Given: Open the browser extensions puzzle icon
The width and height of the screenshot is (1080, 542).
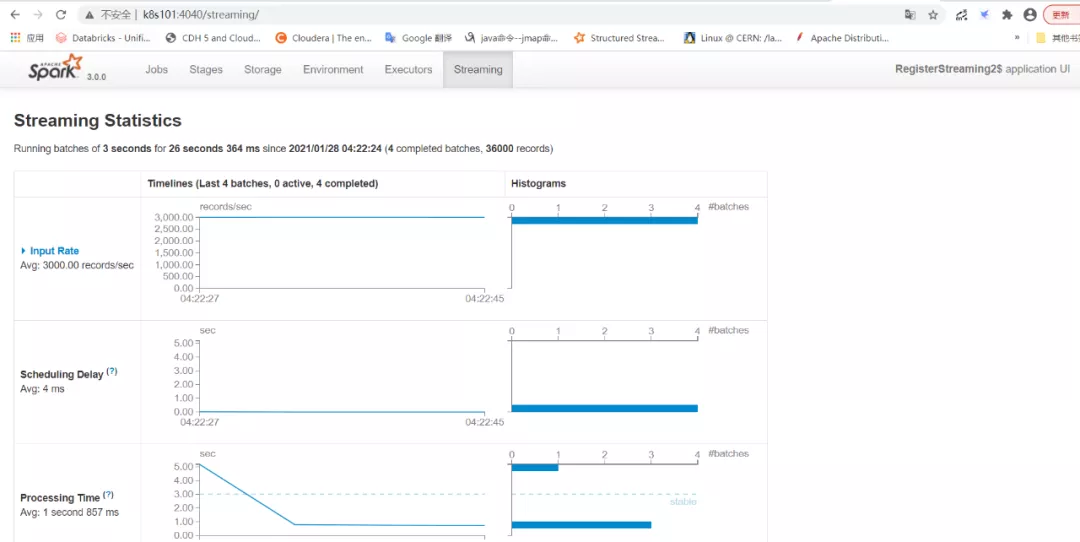Looking at the screenshot, I should 1007,15.
